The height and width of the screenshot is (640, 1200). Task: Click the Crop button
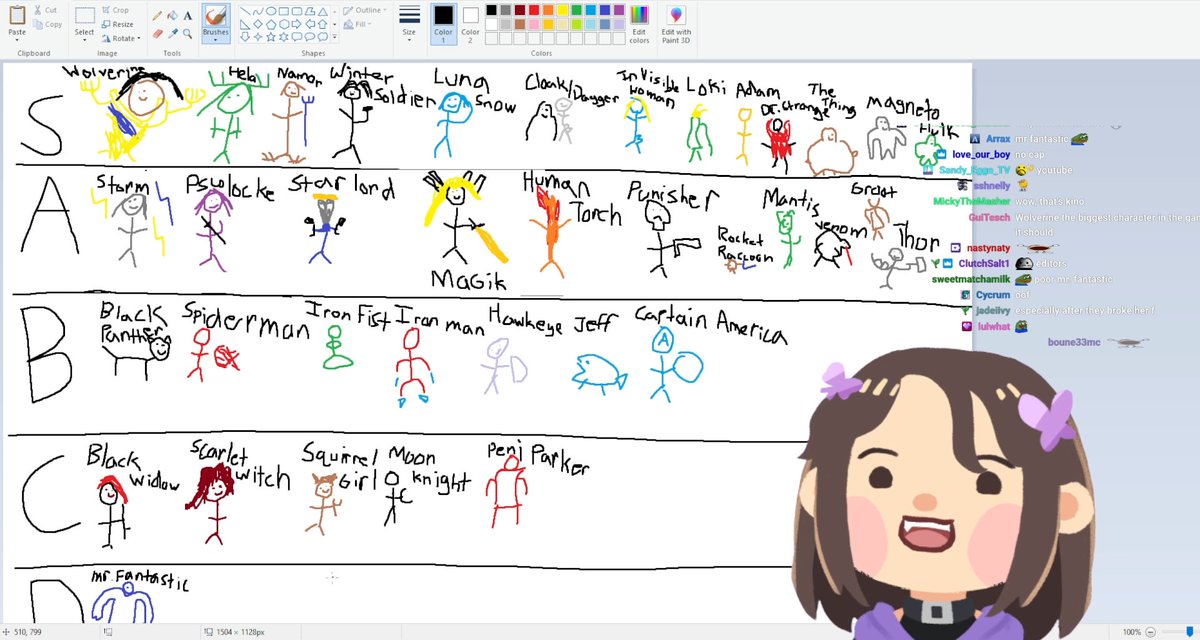pos(114,10)
